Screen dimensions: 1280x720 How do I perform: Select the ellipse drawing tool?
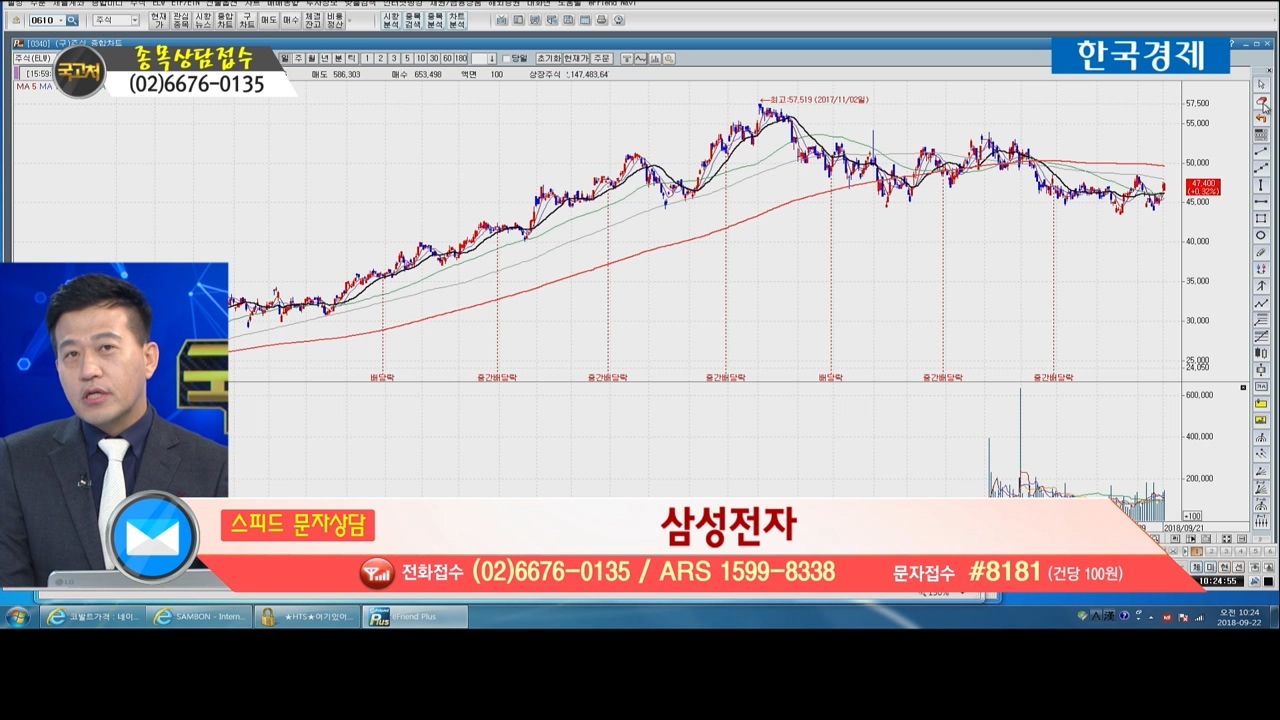1261,236
